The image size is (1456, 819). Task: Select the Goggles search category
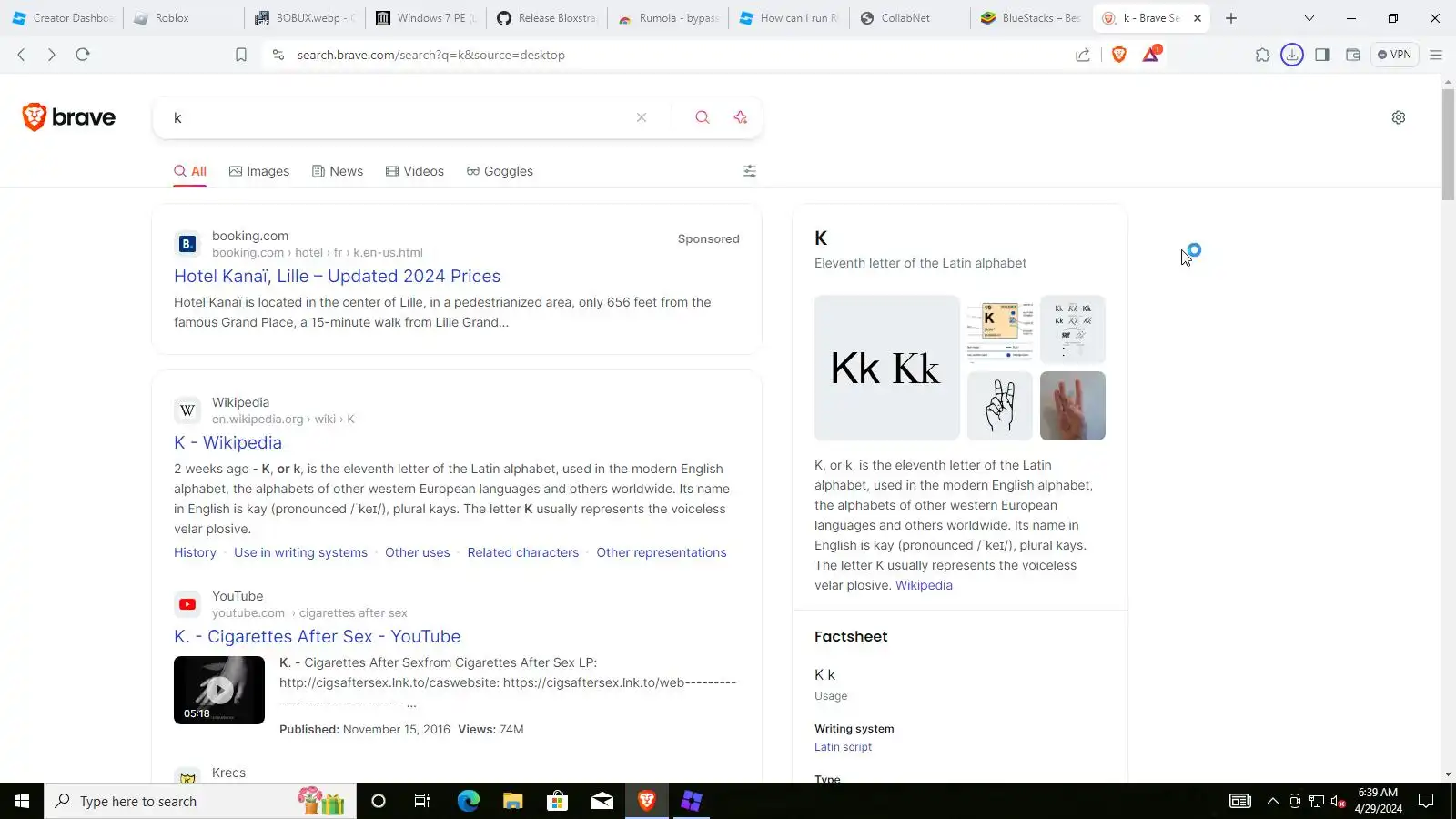click(500, 171)
